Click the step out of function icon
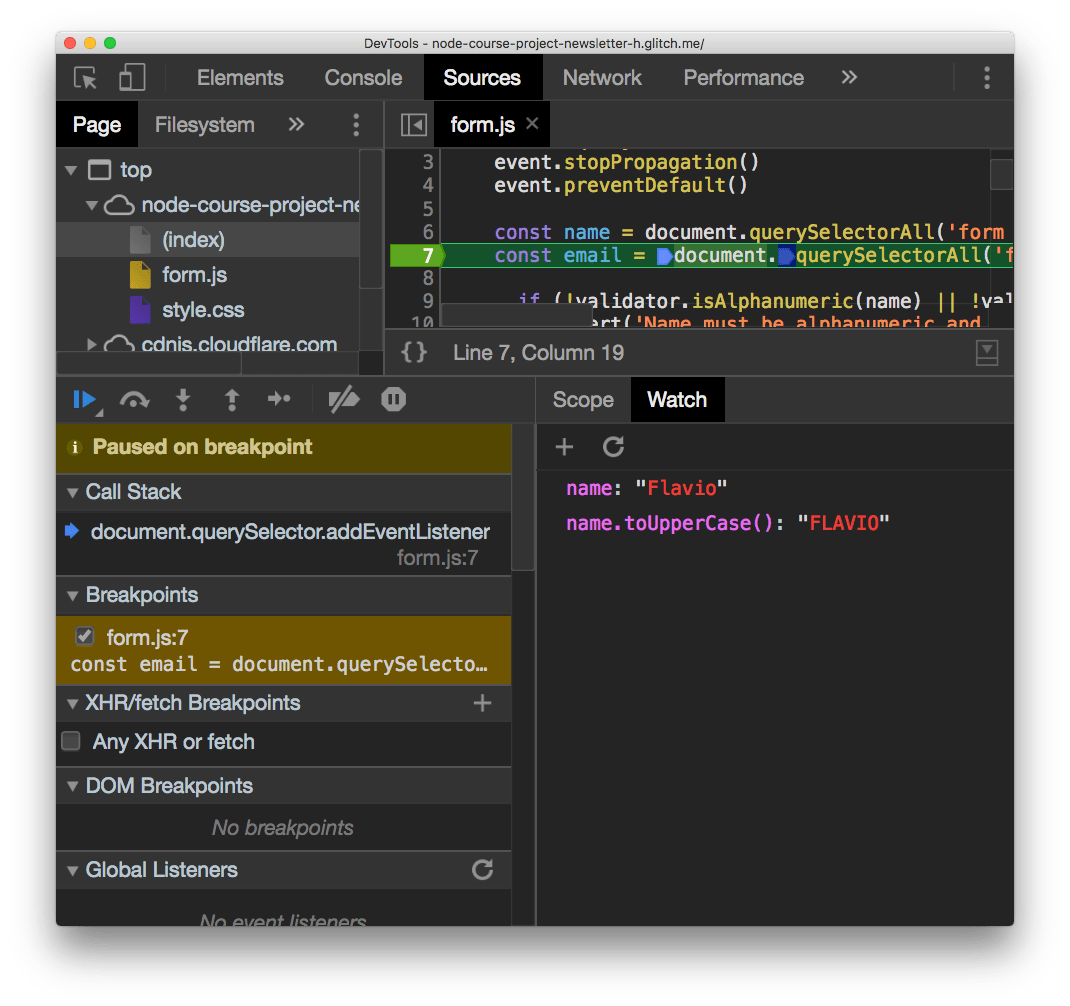The height and width of the screenshot is (1006, 1070). tap(232, 400)
